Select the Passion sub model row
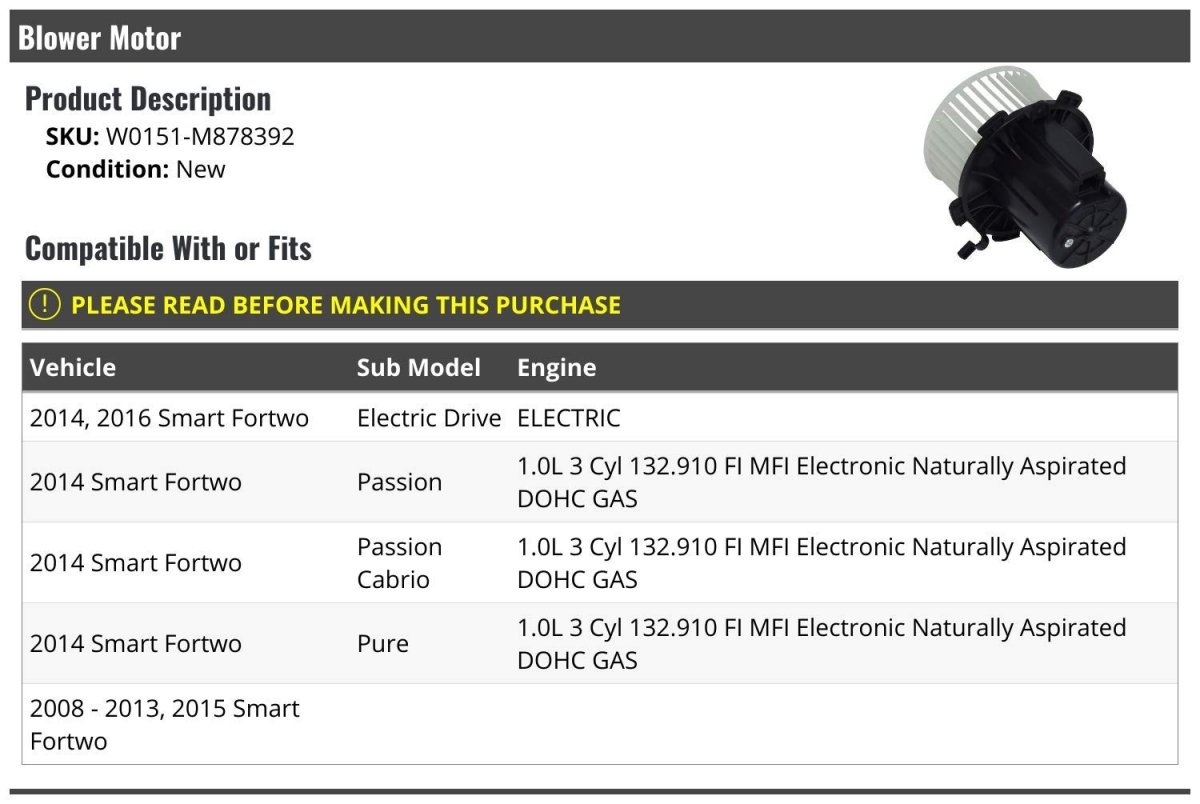The width and height of the screenshot is (1200, 804). pos(600,481)
